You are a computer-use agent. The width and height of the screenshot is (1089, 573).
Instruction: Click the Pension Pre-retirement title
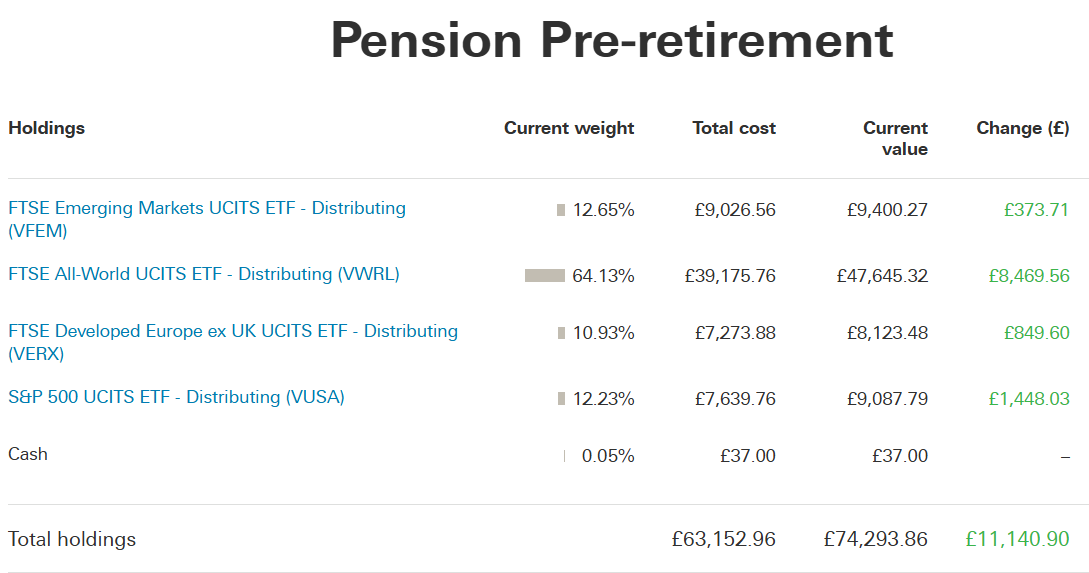(x=612, y=40)
